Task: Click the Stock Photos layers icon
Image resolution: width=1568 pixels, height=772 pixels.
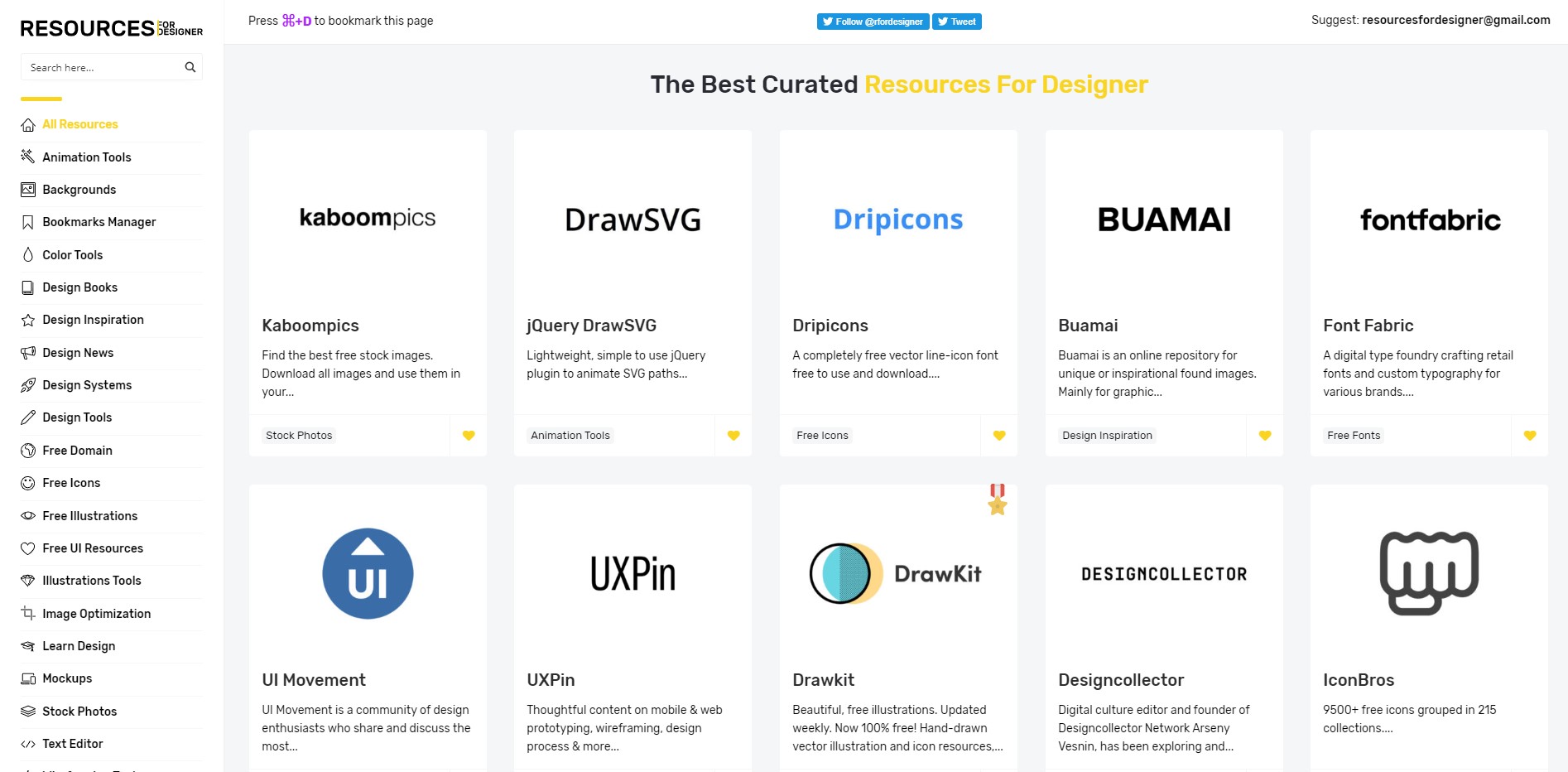Action: [28, 712]
